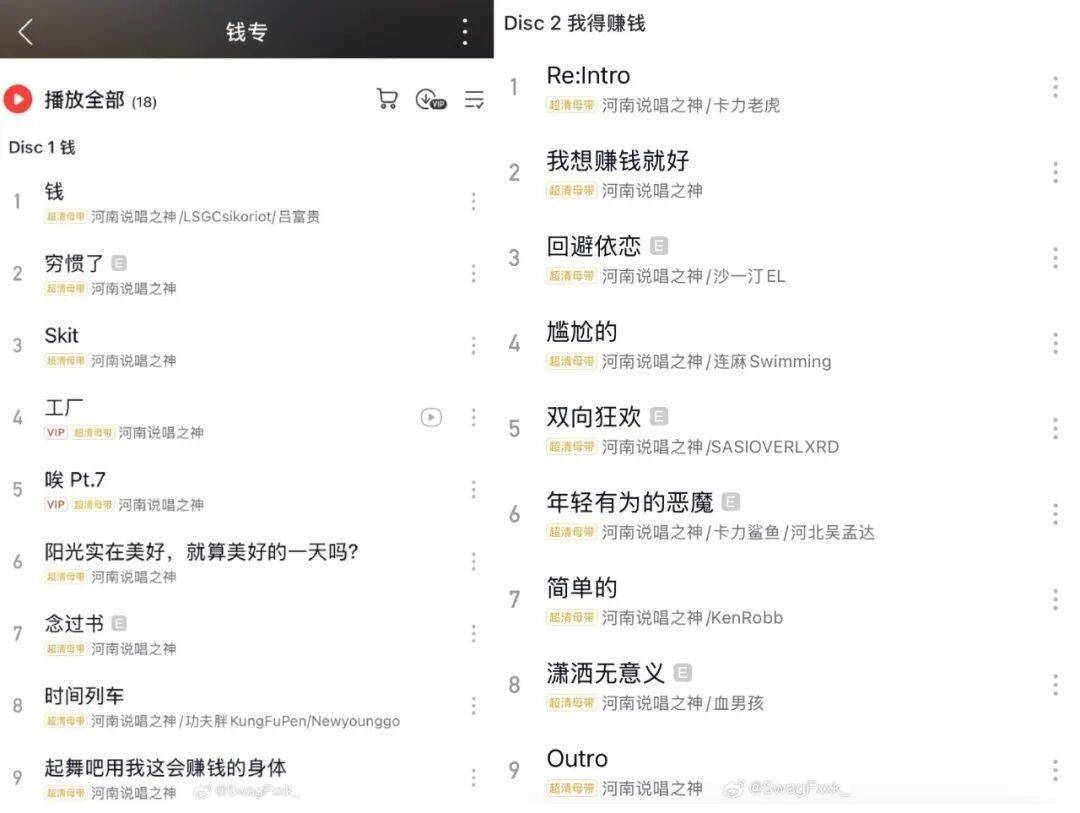Open more options for Outro

[x=1055, y=770]
